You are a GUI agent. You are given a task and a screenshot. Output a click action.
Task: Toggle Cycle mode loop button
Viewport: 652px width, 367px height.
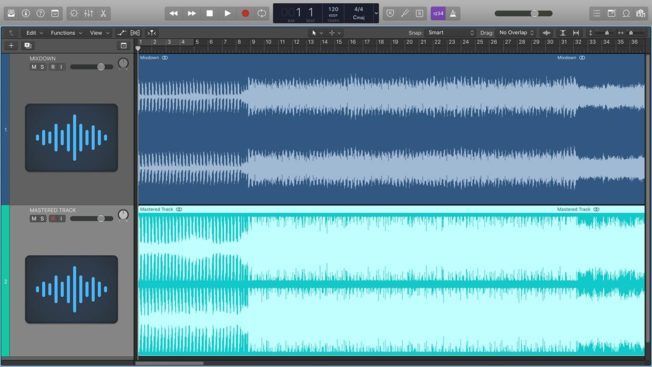click(x=262, y=13)
